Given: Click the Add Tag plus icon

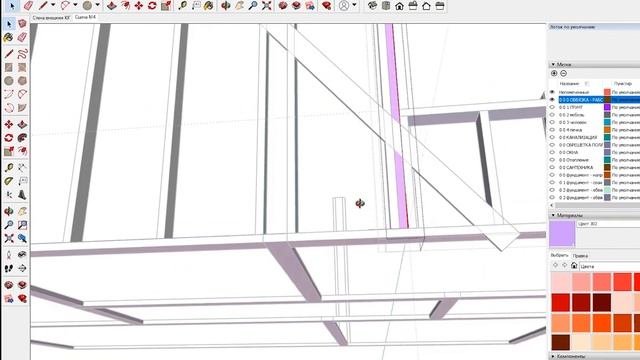Looking at the screenshot, I should pyautogui.click(x=554, y=73).
